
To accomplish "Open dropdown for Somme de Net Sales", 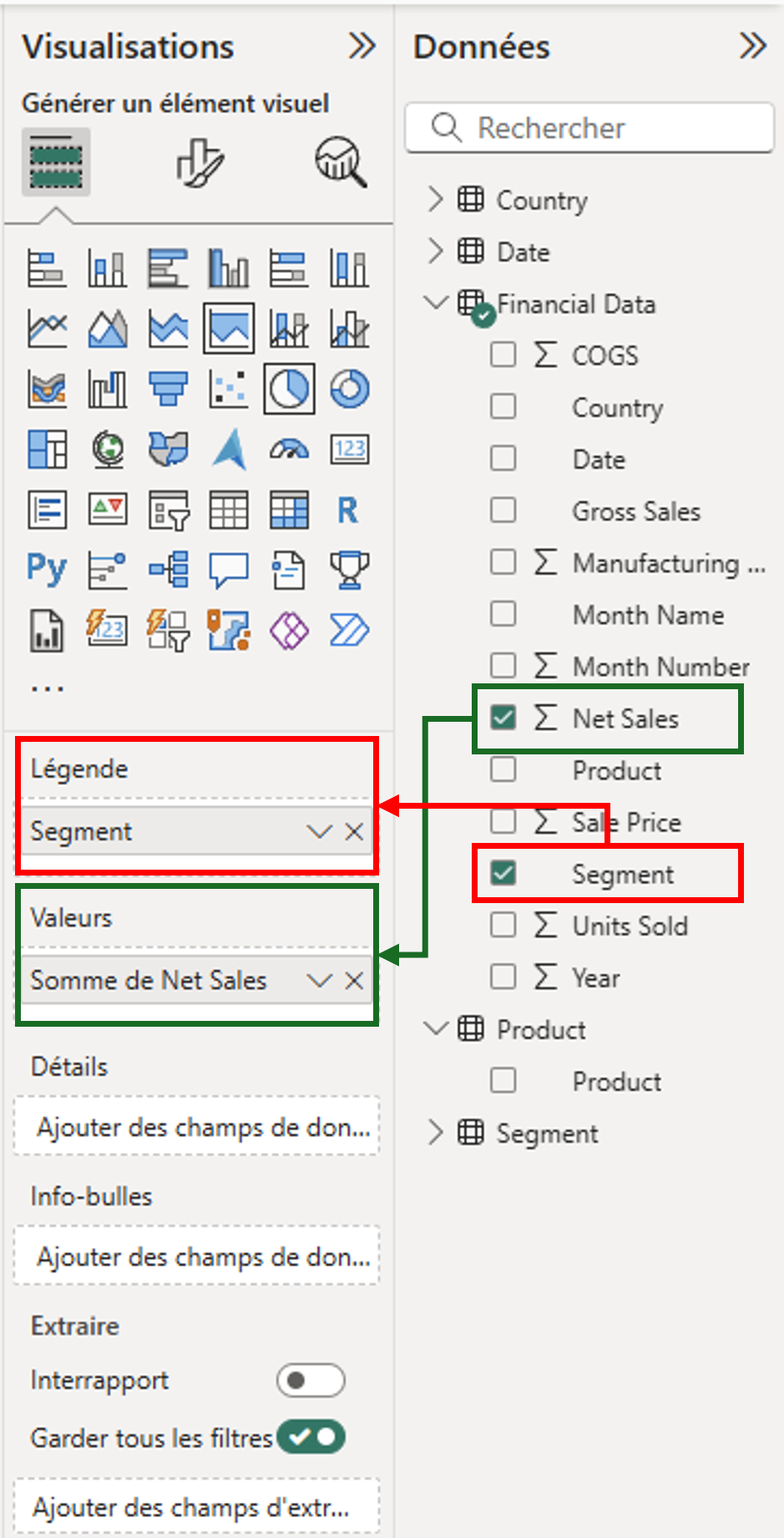I will tap(319, 980).
